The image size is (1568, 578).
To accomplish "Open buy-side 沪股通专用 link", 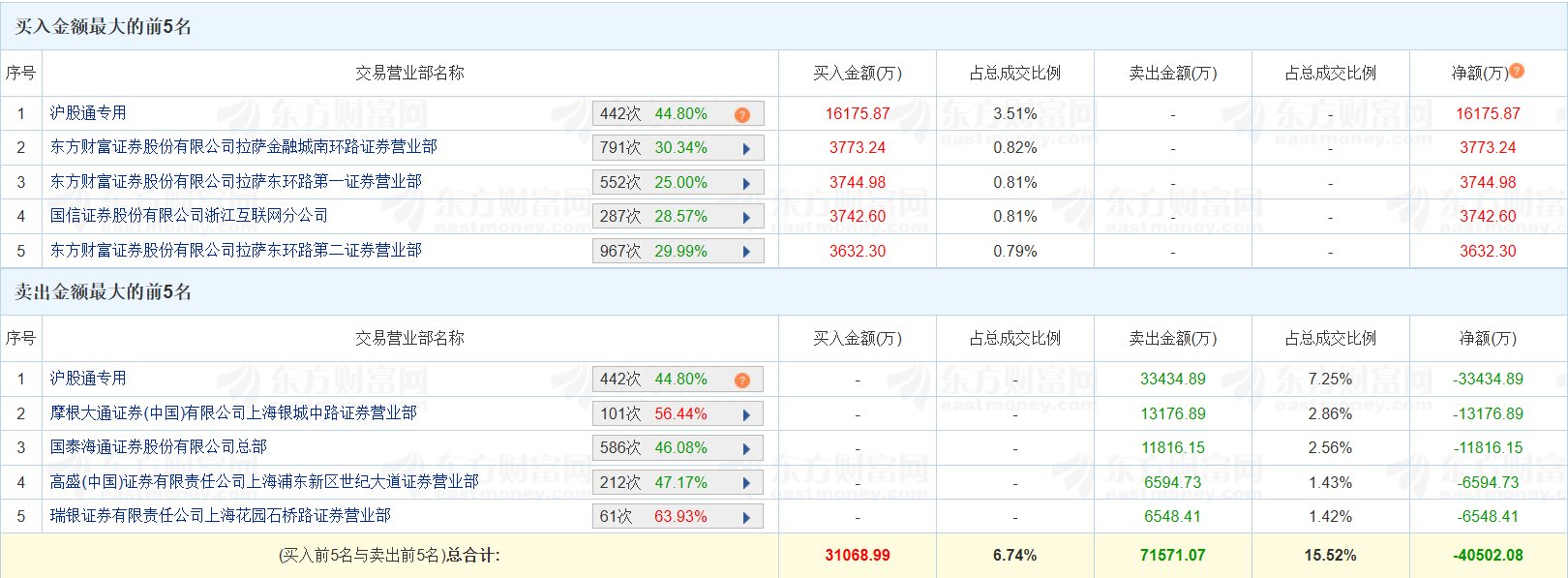I will [88, 113].
